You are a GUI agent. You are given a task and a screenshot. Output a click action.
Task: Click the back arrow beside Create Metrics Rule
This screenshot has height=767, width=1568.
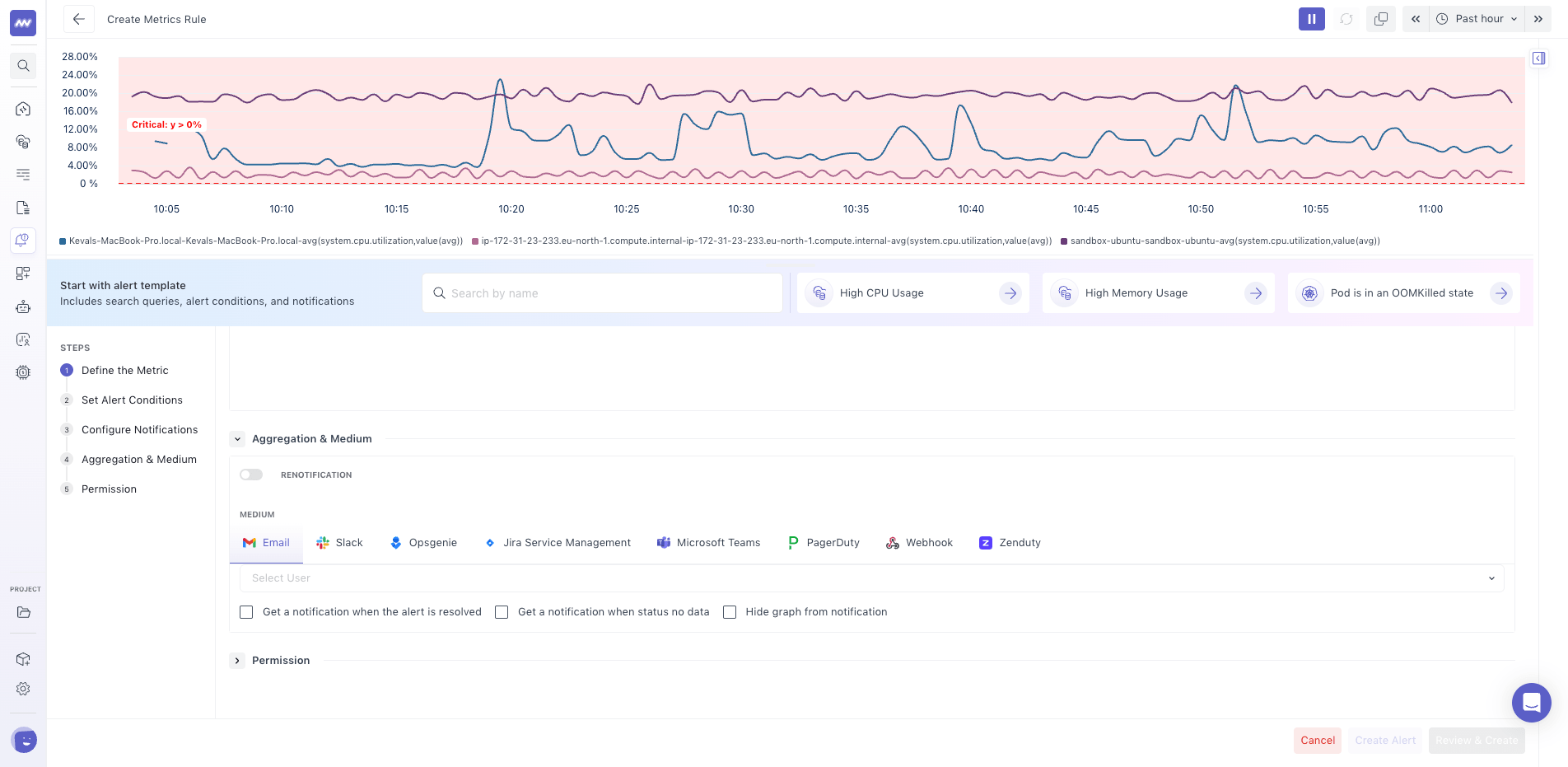tap(78, 19)
